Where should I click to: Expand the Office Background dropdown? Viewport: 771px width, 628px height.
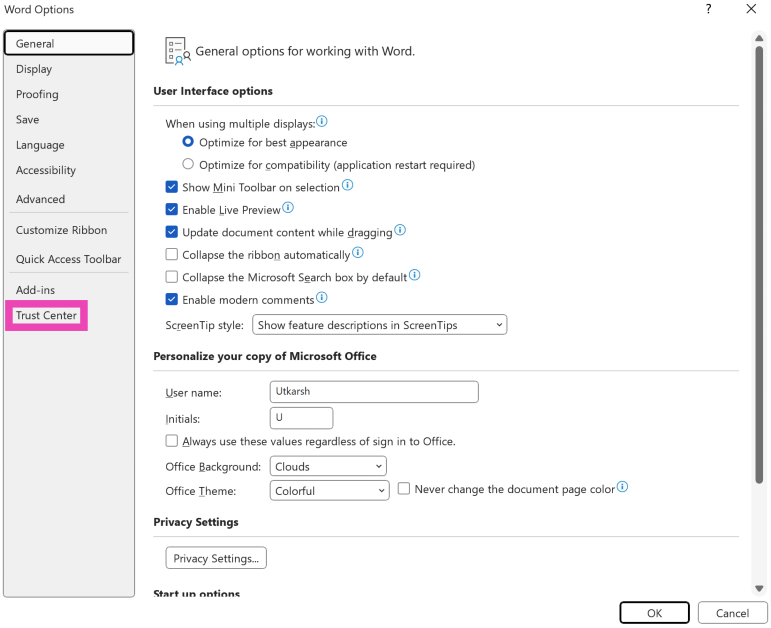pos(328,466)
